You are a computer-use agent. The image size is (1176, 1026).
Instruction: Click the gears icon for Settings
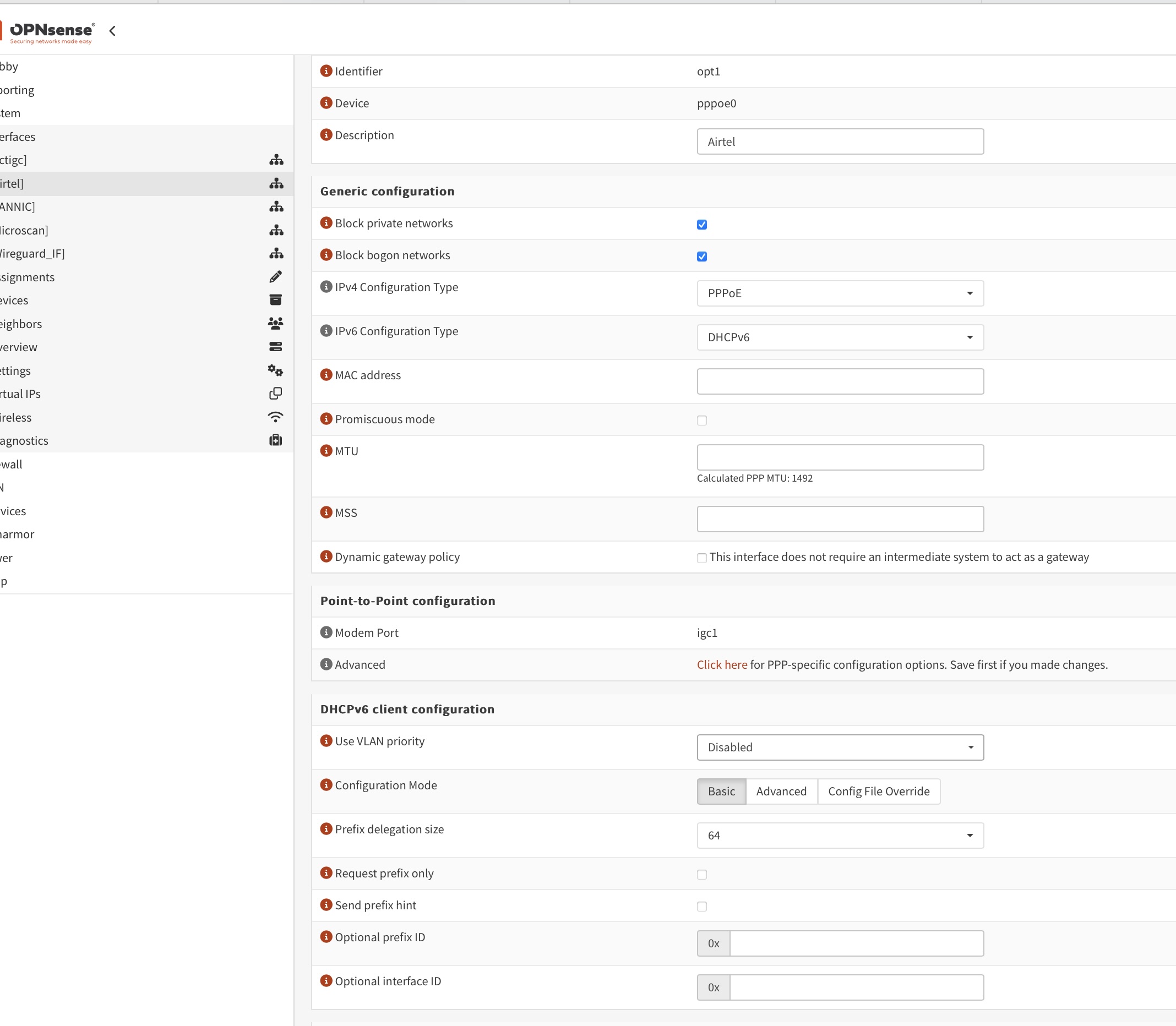[275, 370]
